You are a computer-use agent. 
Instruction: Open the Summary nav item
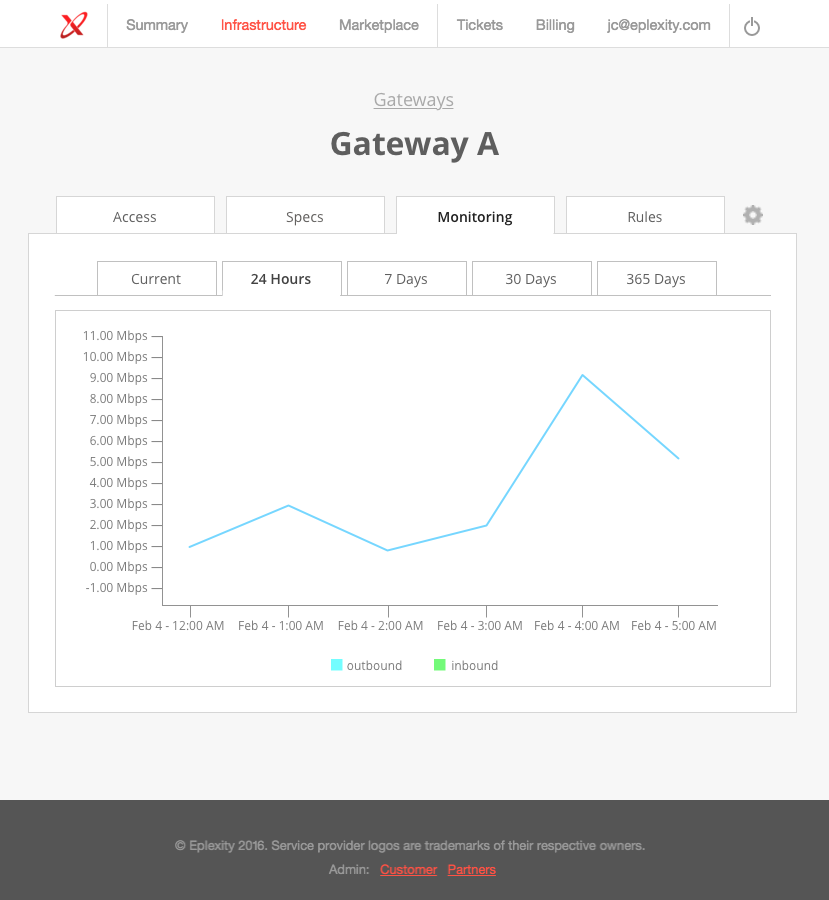tap(157, 25)
